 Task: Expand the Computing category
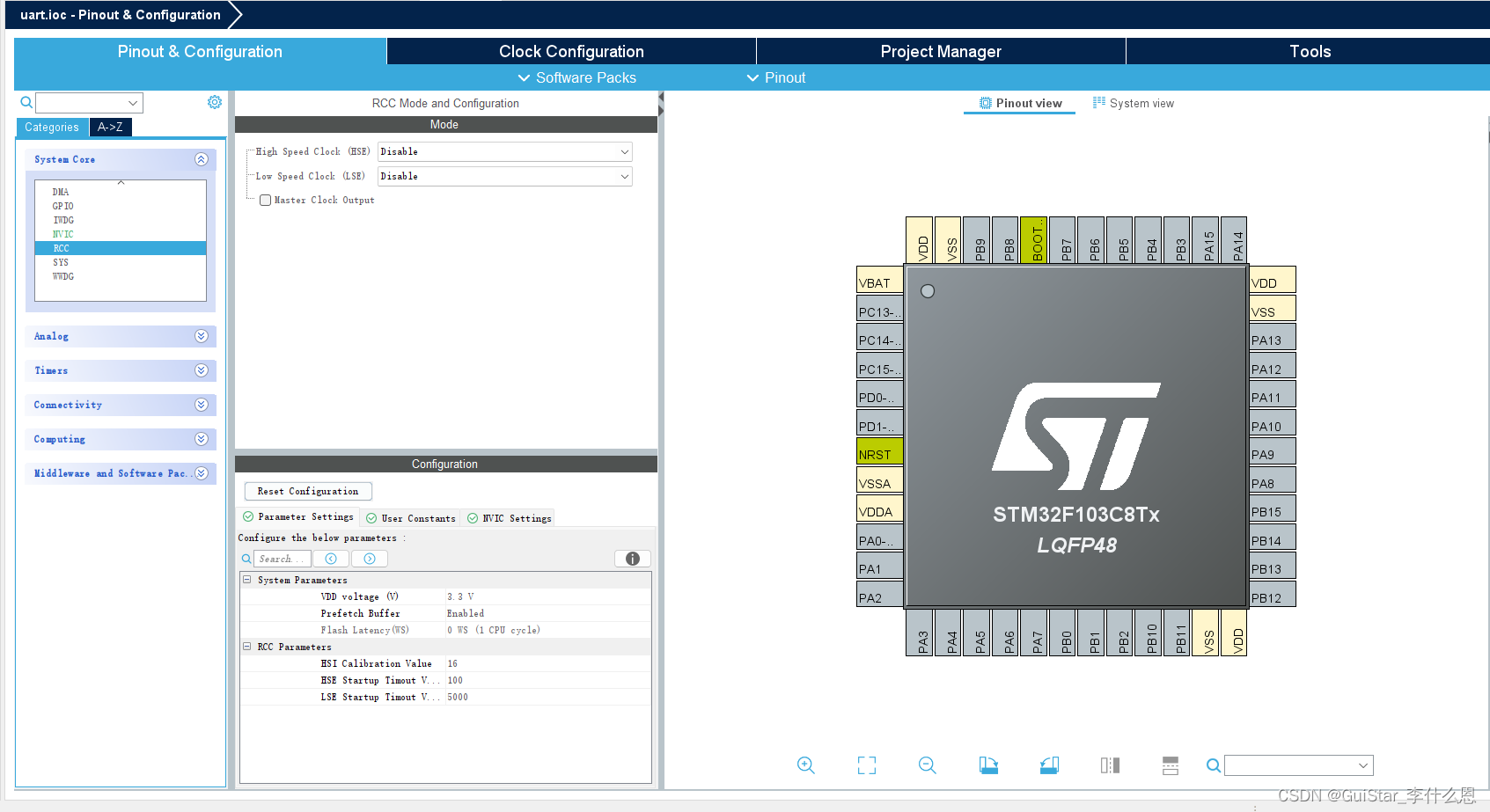(x=201, y=439)
